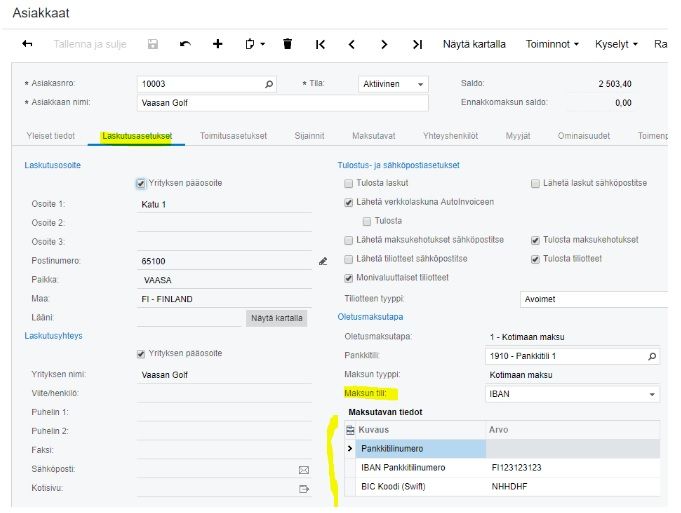Undo changes with the curved arrow icon

coord(185,44)
